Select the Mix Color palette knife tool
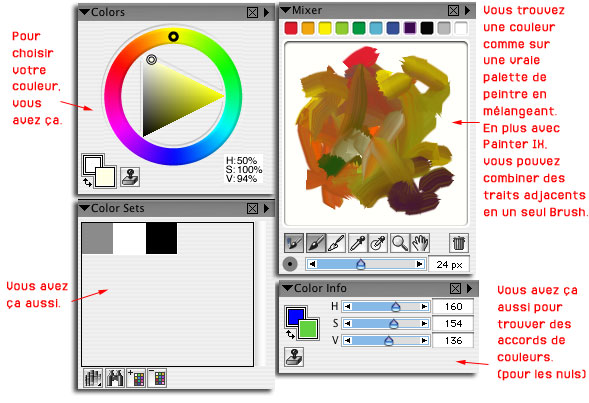Screen dimensions: 589x403 (x=336, y=243)
